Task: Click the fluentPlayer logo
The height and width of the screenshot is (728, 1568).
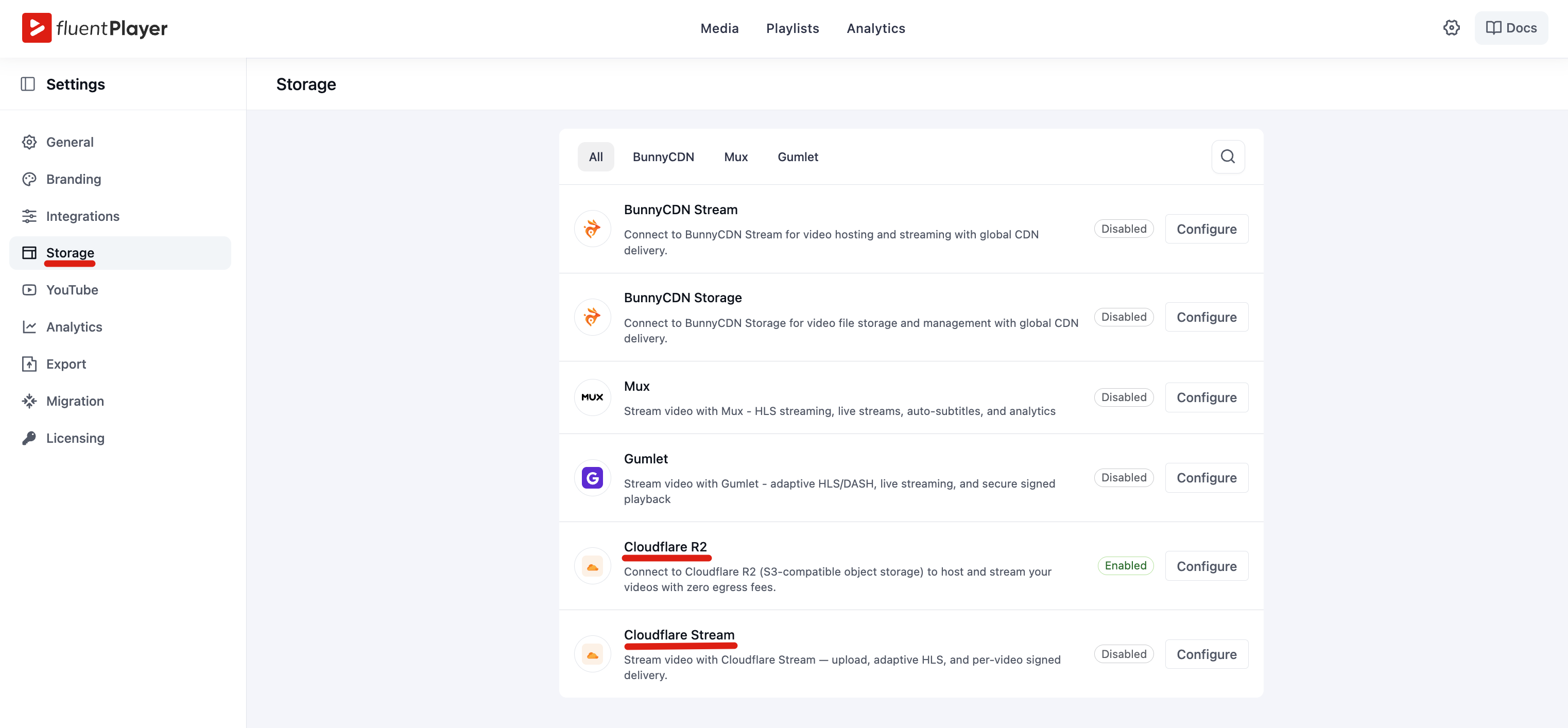Action: click(94, 28)
